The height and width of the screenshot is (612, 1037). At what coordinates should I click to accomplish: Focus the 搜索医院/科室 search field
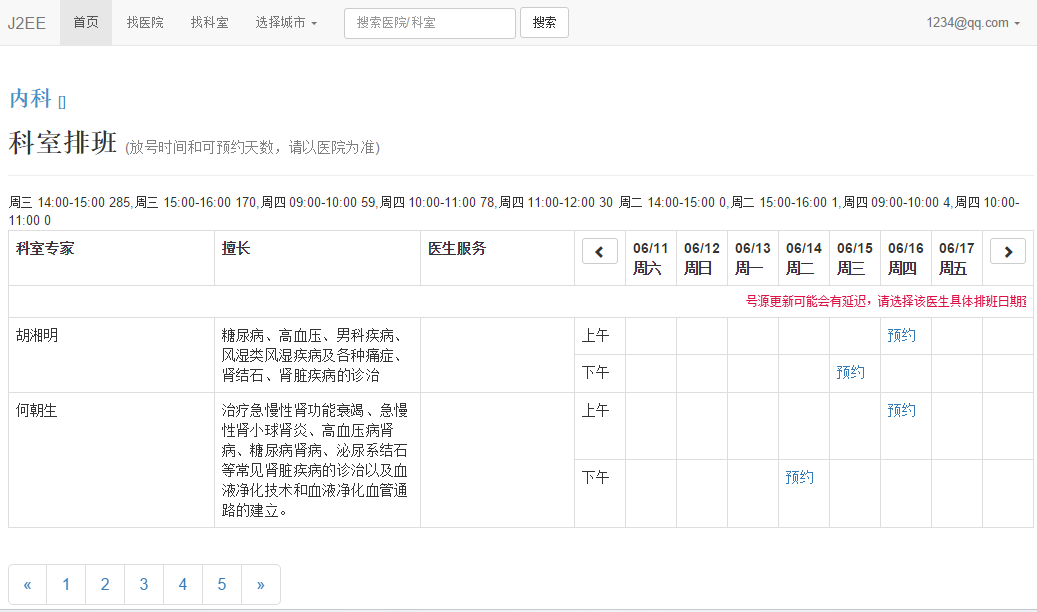430,23
